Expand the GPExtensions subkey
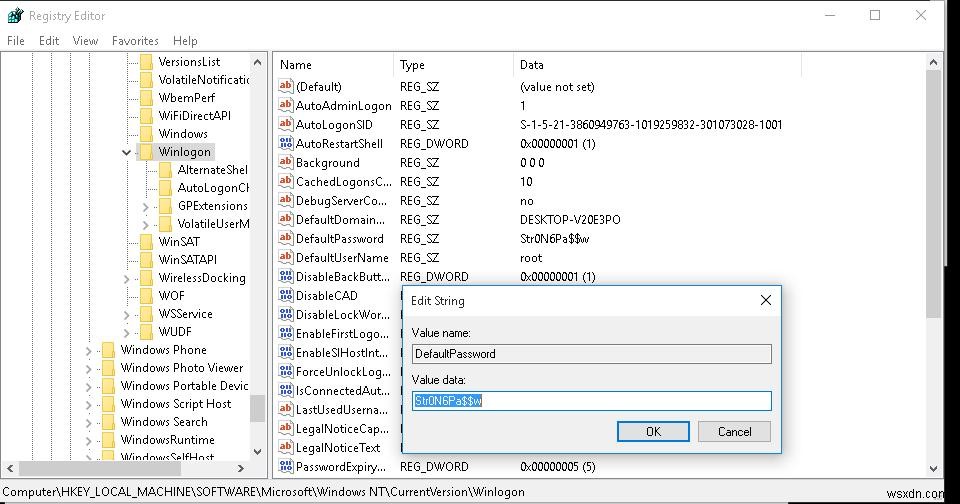The height and width of the screenshot is (504, 960). (146, 206)
